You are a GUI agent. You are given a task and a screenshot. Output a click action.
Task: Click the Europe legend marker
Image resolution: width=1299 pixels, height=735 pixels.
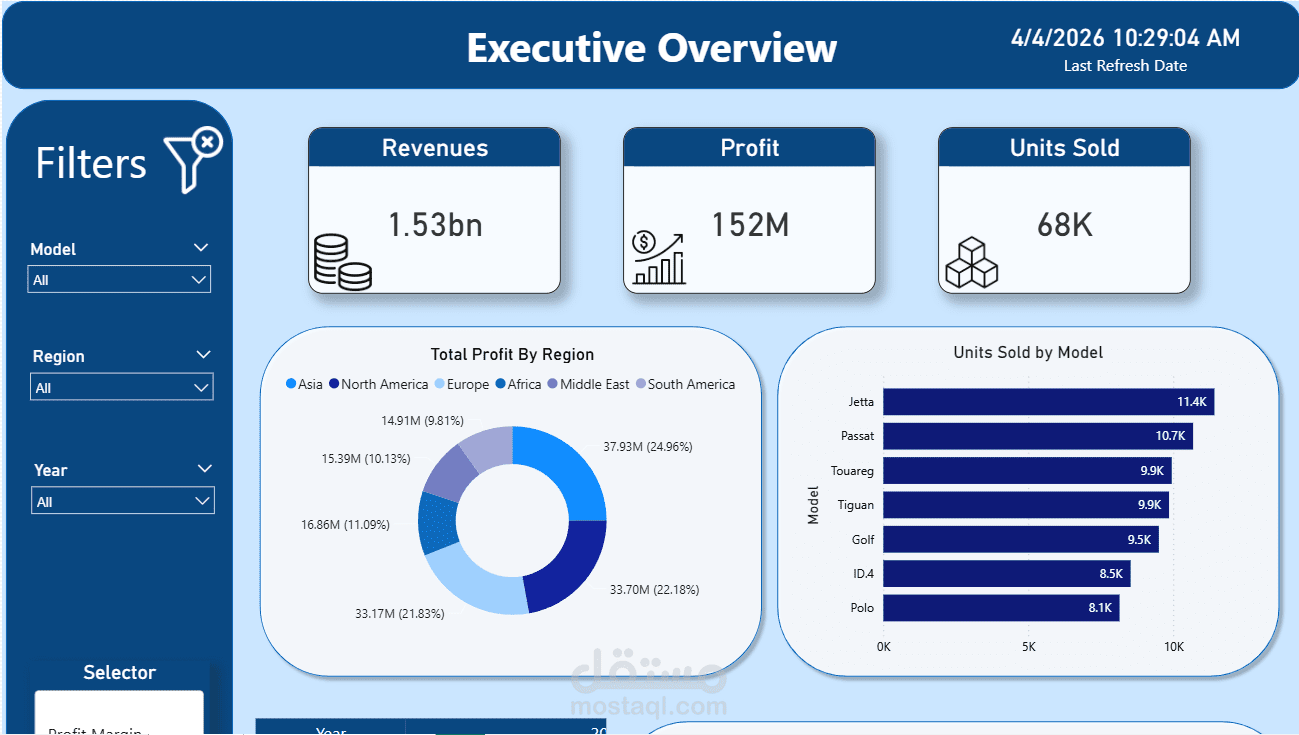point(439,384)
